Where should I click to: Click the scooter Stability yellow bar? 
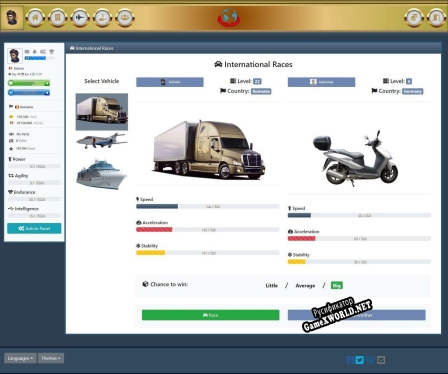(x=359, y=262)
